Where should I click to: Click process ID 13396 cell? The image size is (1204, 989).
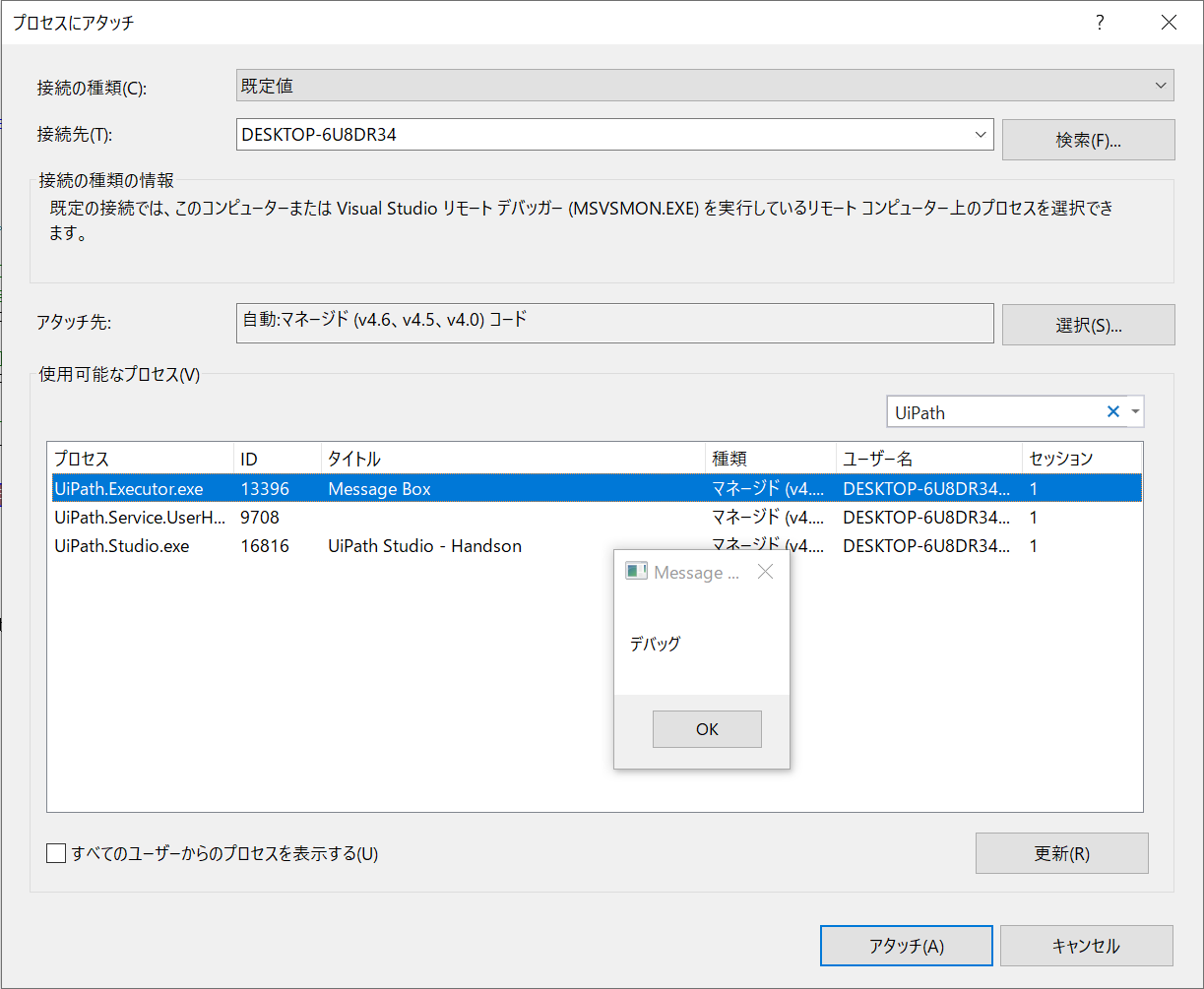(x=265, y=488)
